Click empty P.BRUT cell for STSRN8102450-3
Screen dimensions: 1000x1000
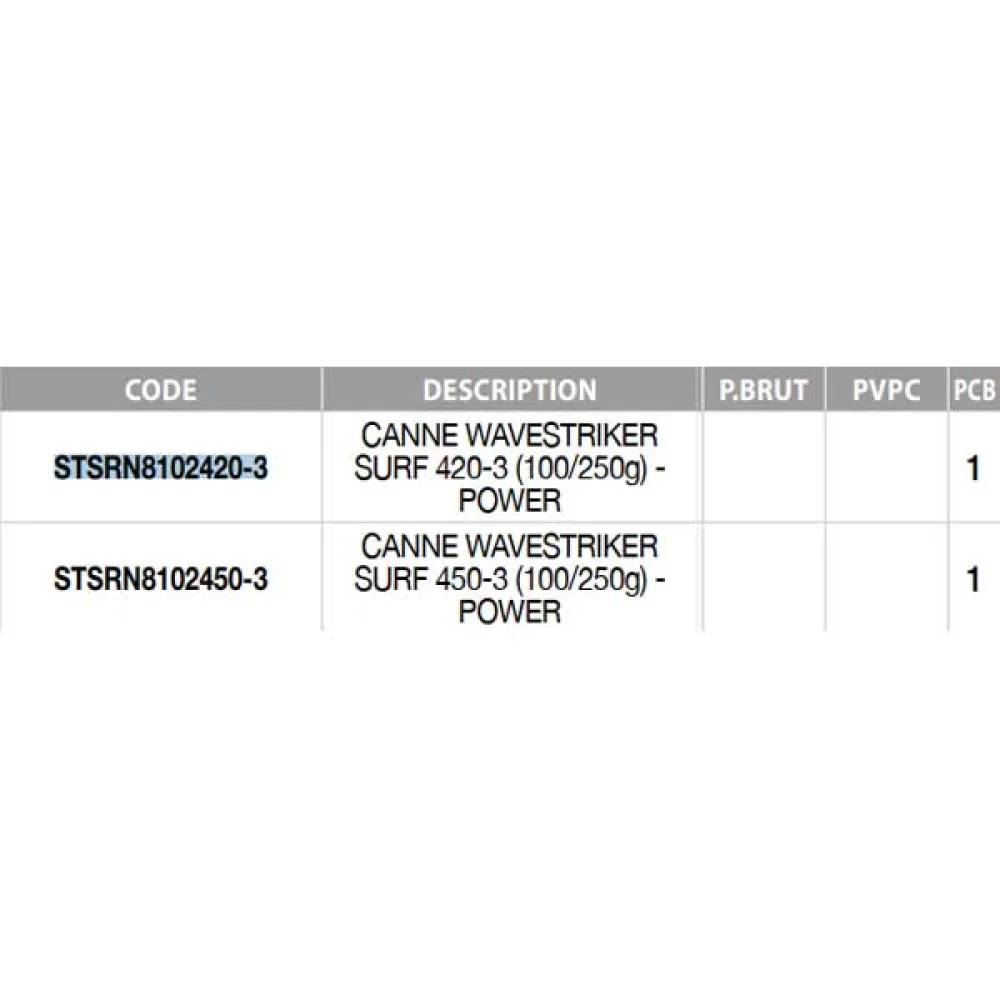(763, 578)
